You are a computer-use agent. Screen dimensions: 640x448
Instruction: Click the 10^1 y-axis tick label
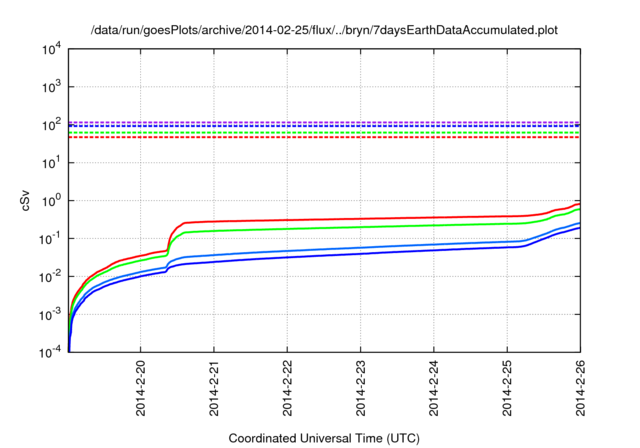point(51,163)
